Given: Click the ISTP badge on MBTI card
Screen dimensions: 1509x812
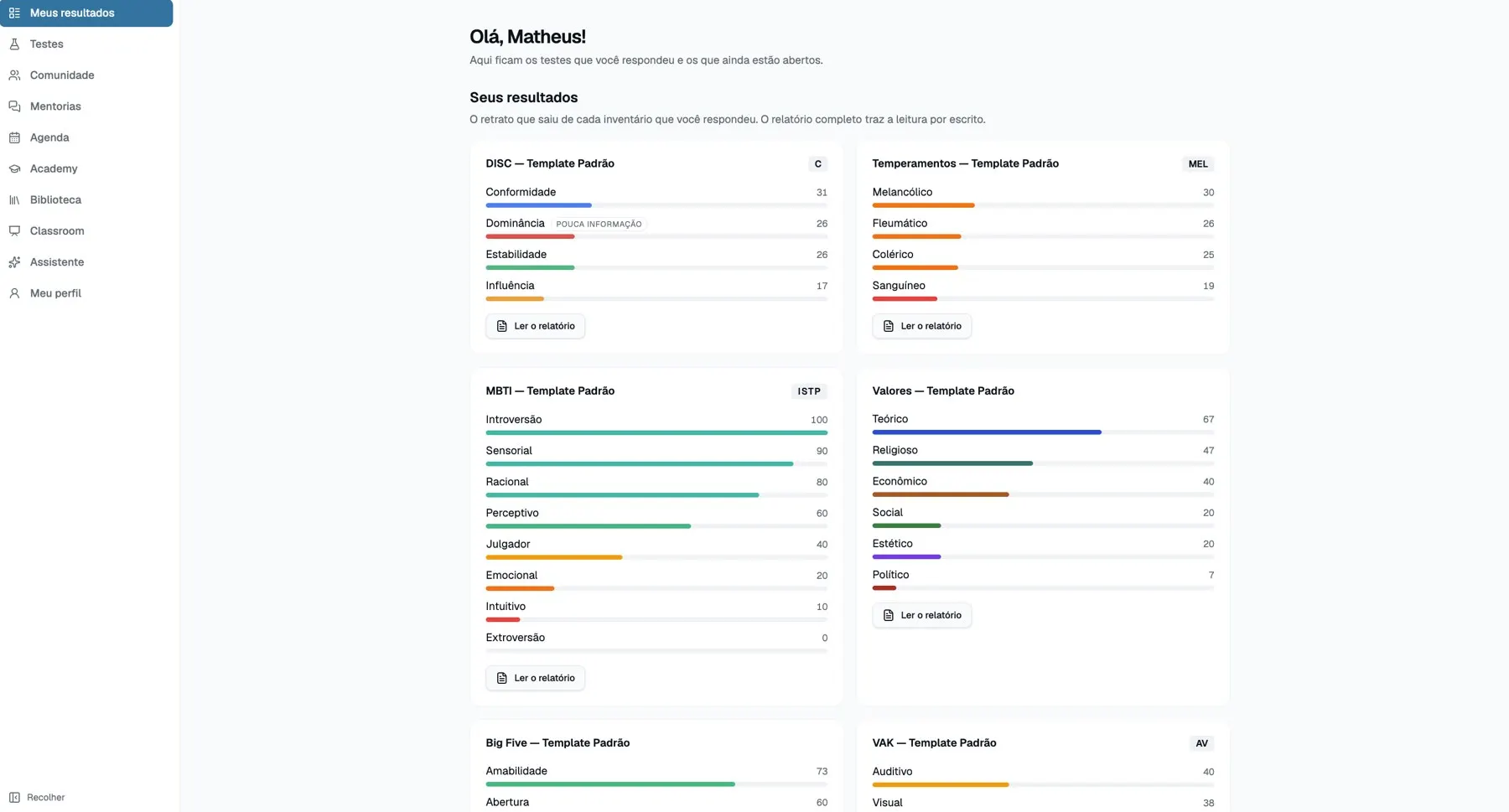Looking at the screenshot, I should pyautogui.click(x=809, y=391).
